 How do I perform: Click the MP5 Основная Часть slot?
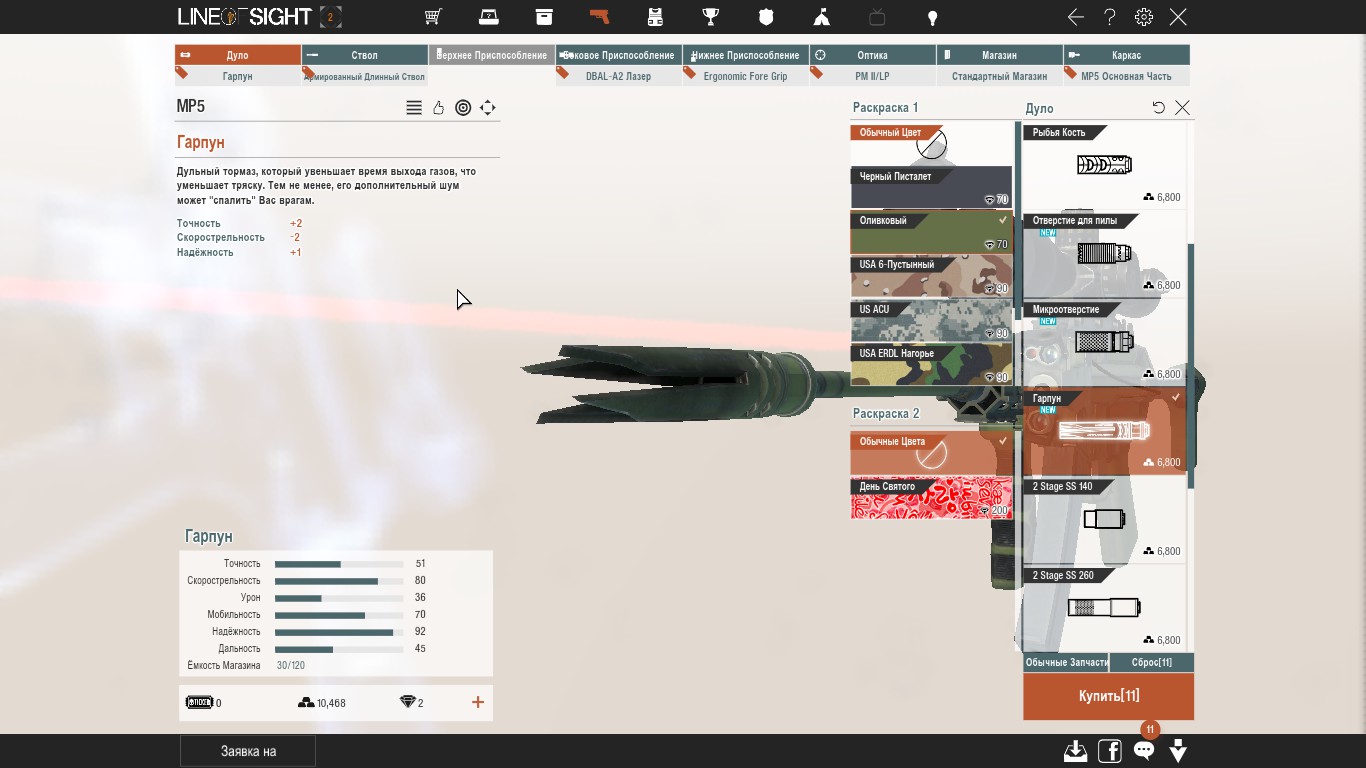pos(1127,76)
